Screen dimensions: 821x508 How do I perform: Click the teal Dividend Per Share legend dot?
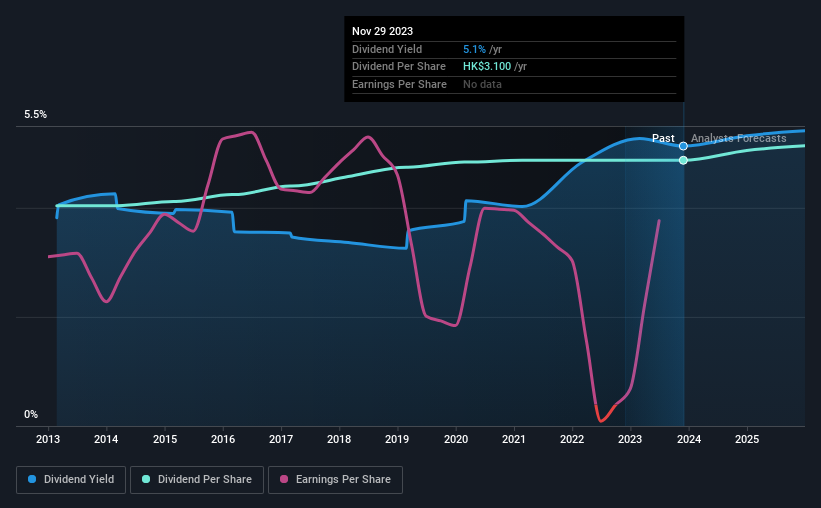pos(146,479)
